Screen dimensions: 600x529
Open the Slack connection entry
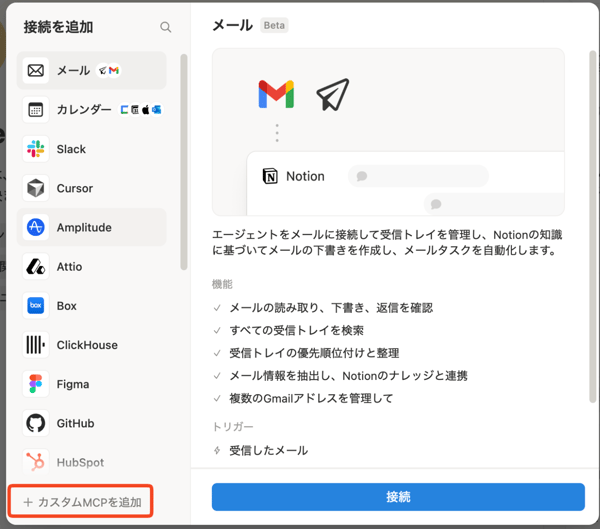(x=91, y=149)
